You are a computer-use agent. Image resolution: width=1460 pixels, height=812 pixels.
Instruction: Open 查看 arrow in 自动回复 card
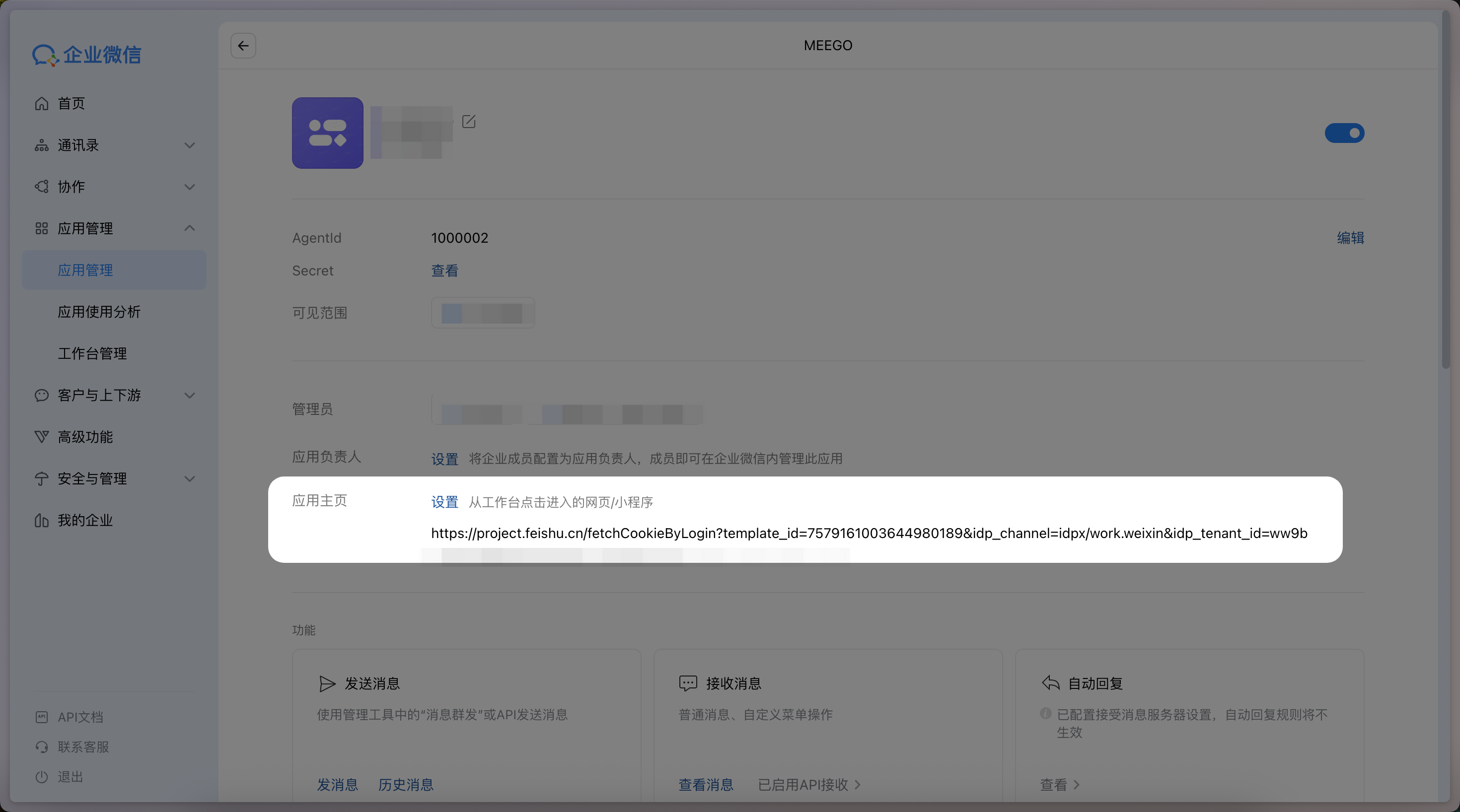point(1060,784)
